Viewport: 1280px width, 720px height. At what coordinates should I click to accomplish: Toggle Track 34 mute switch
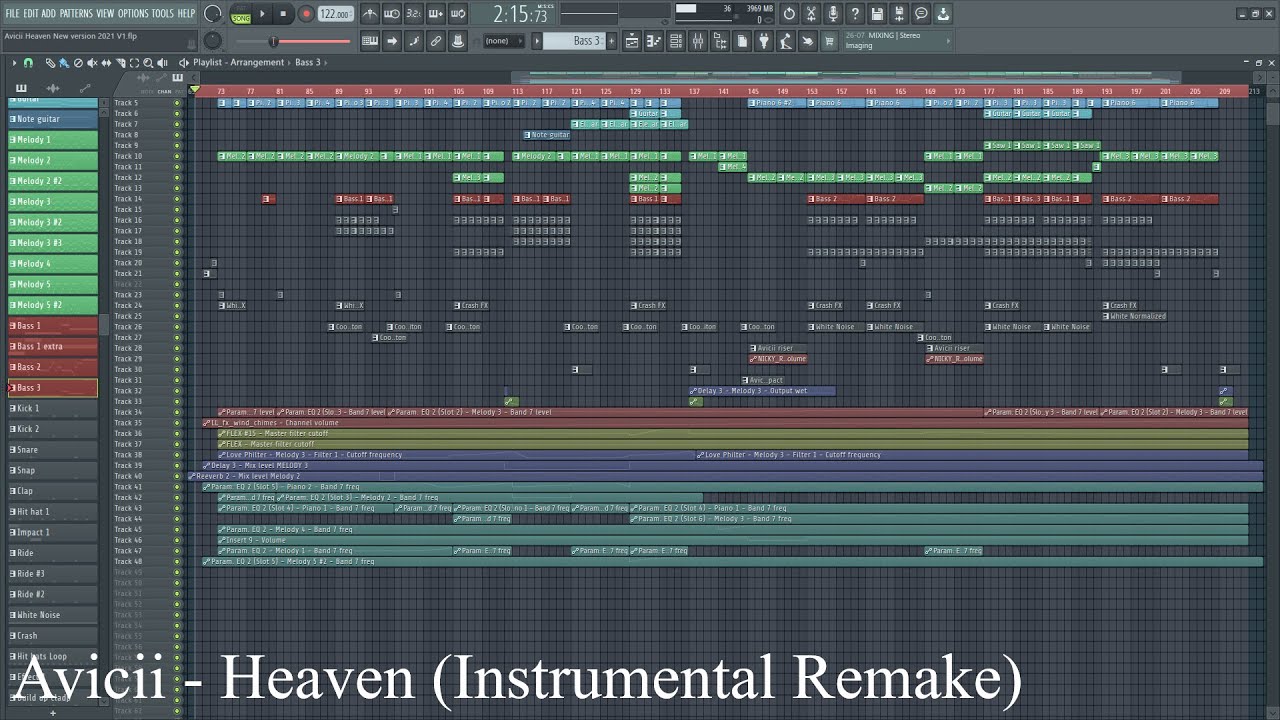click(177, 412)
